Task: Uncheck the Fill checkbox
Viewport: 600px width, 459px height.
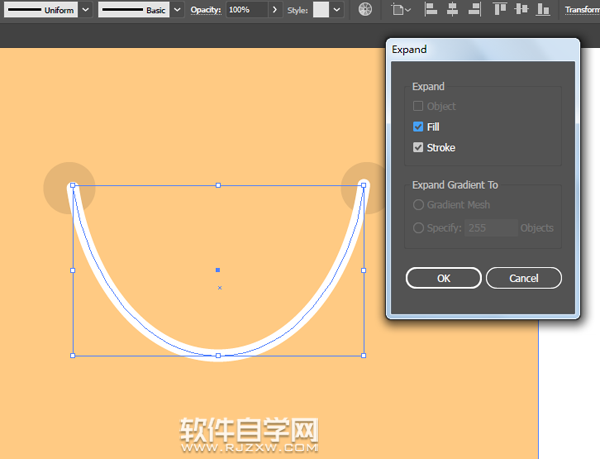Action: coord(418,127)
